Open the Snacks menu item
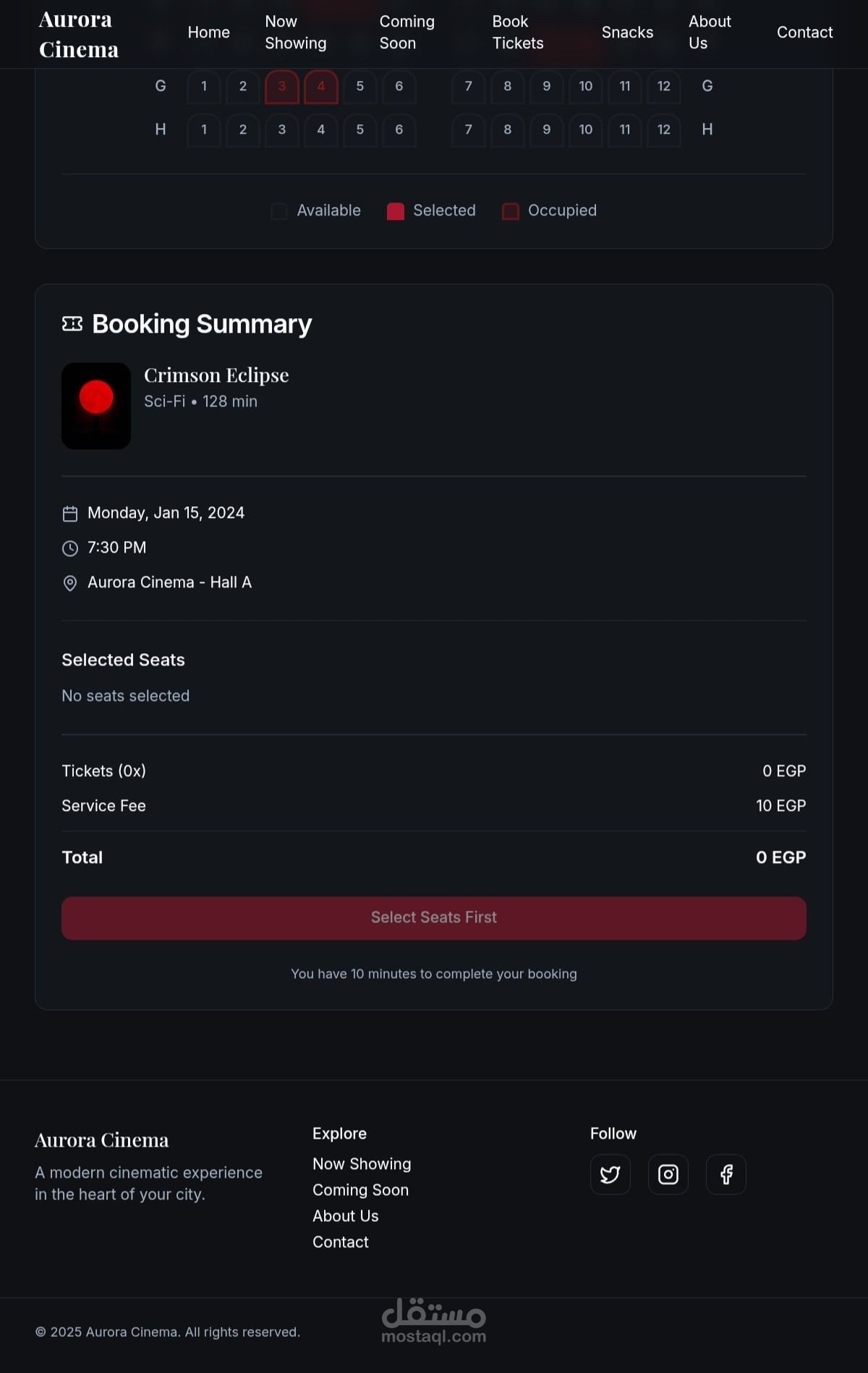Viewport: 868px width, 1373px height. 627,33
